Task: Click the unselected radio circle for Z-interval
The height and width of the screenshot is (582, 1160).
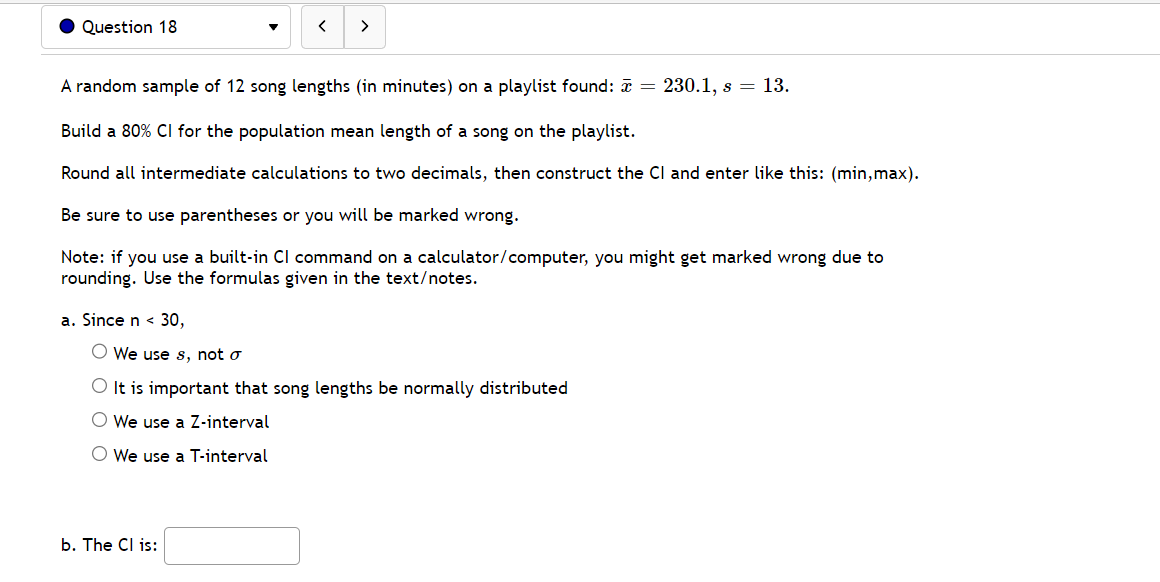Action: pos(99,418)
